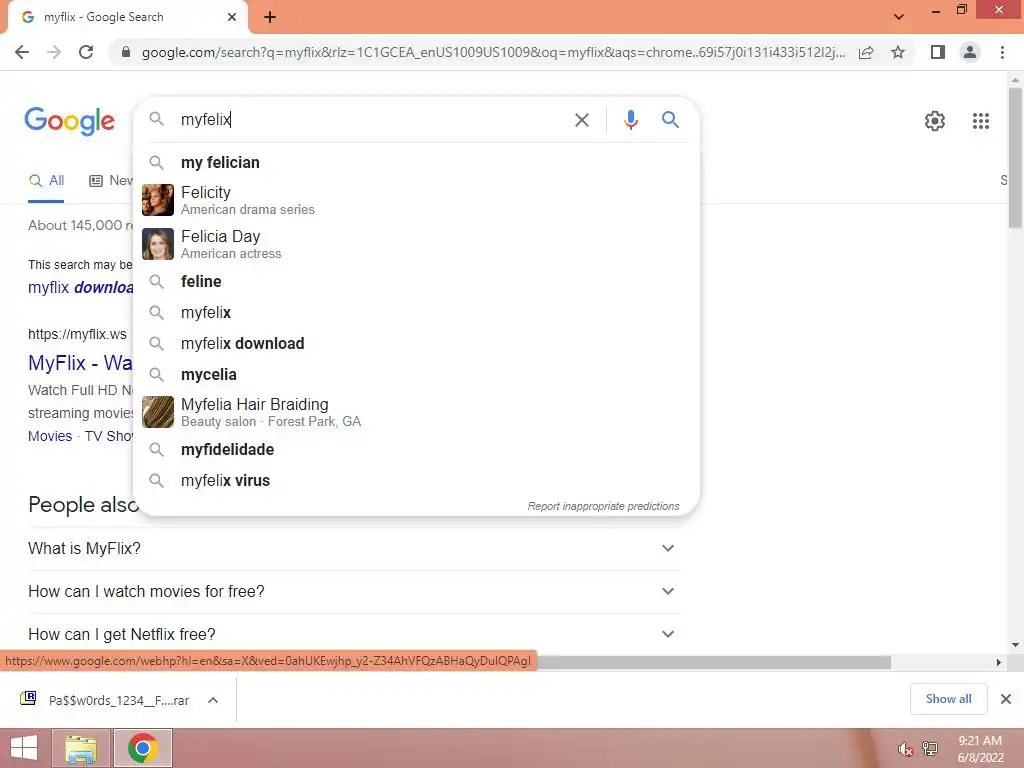Open the Chrome three-dot menu
Screen dimensions: 1024x768
pyautogui.click(x=1002, y=52)
